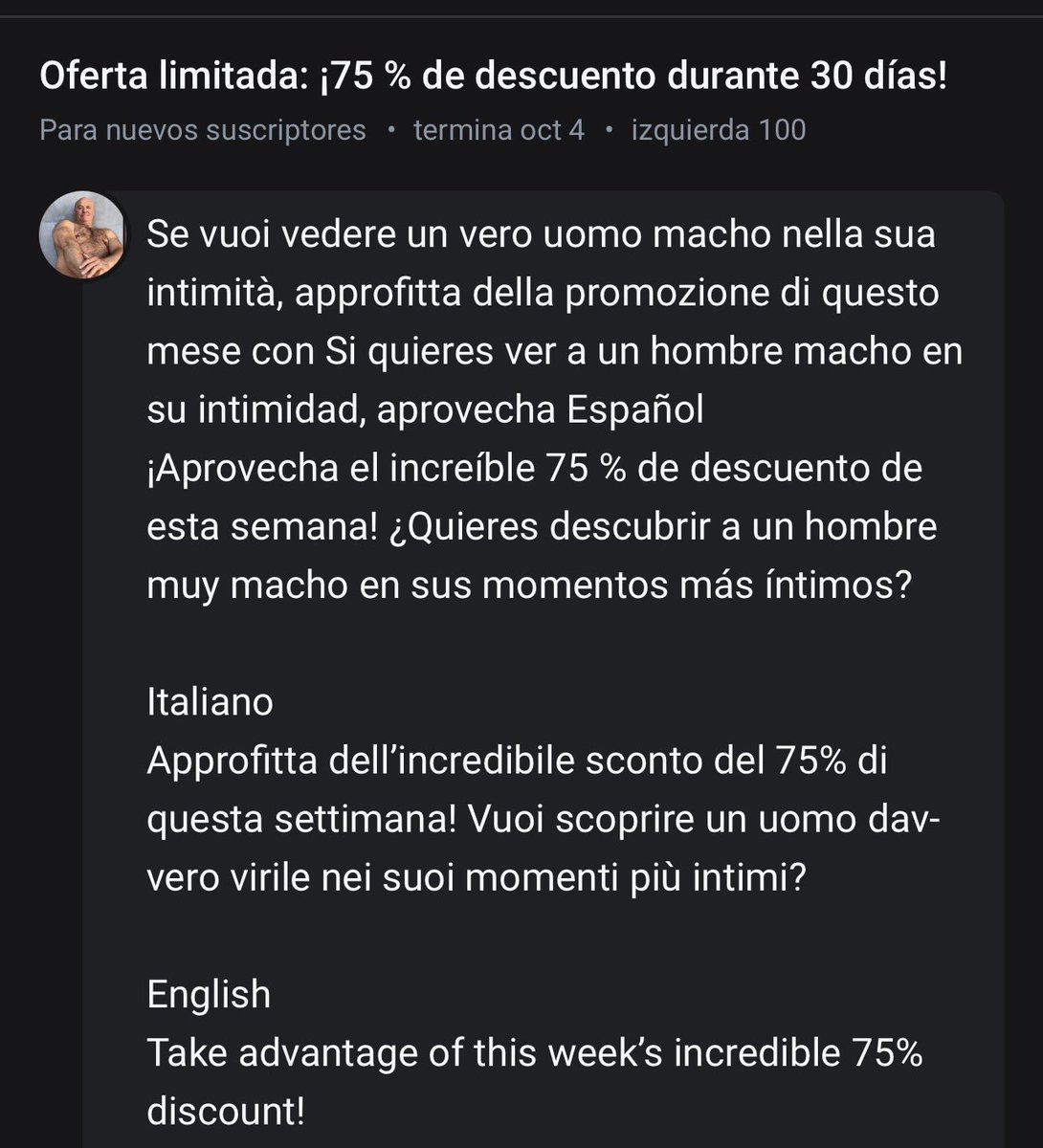Tap the Oferta limitada 75 % descuento heading

(493, 77)
